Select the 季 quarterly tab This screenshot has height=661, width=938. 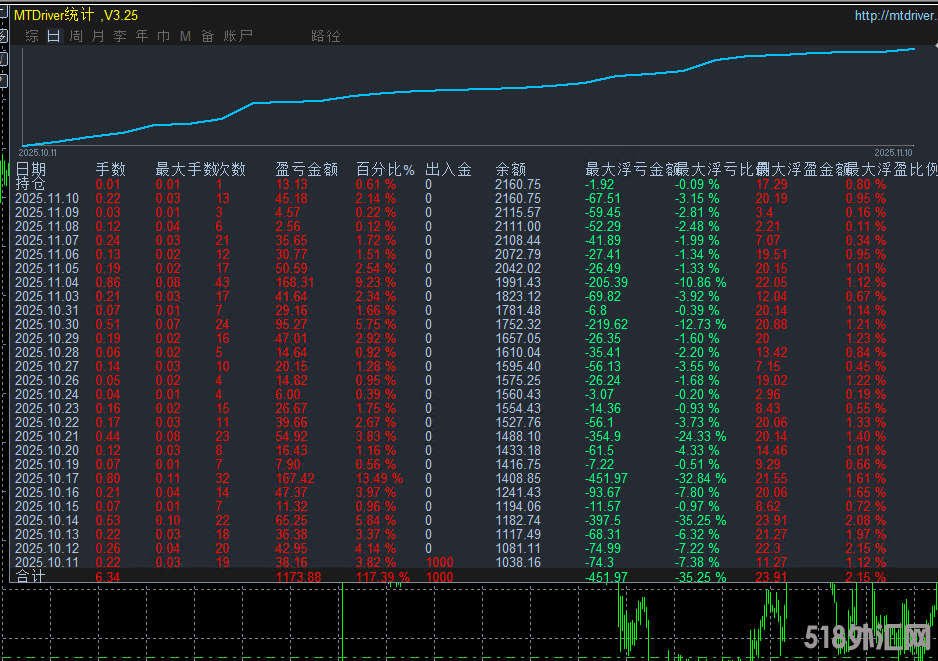point(120,36)
